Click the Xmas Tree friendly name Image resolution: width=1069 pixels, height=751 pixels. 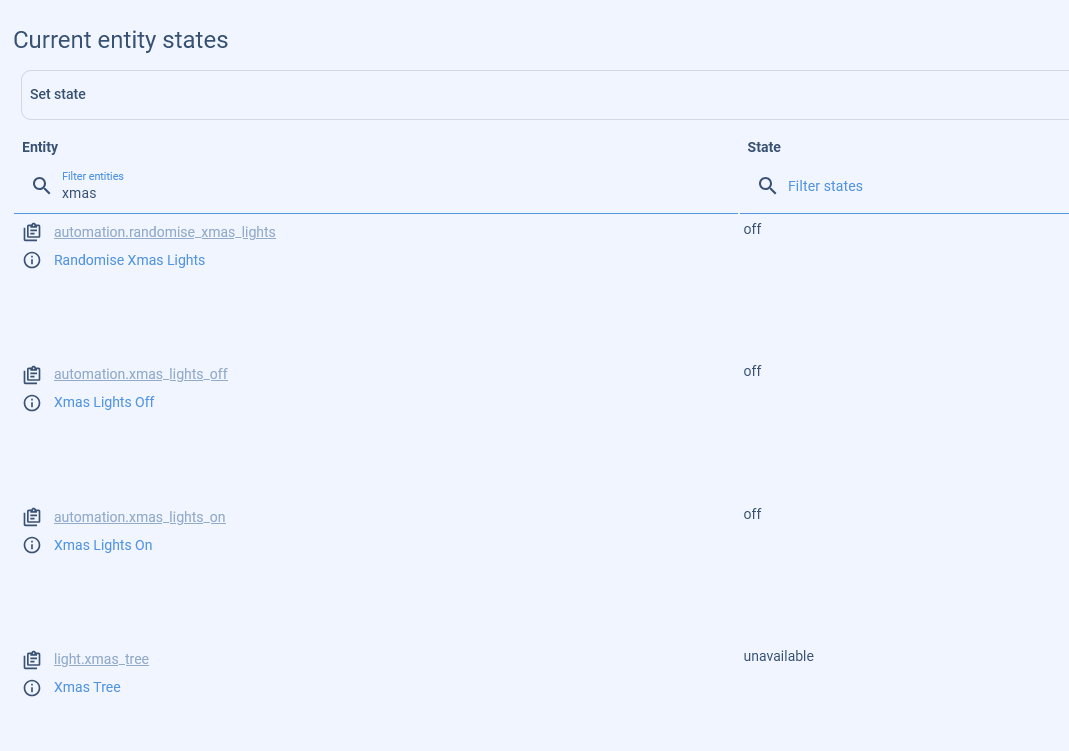87,687
